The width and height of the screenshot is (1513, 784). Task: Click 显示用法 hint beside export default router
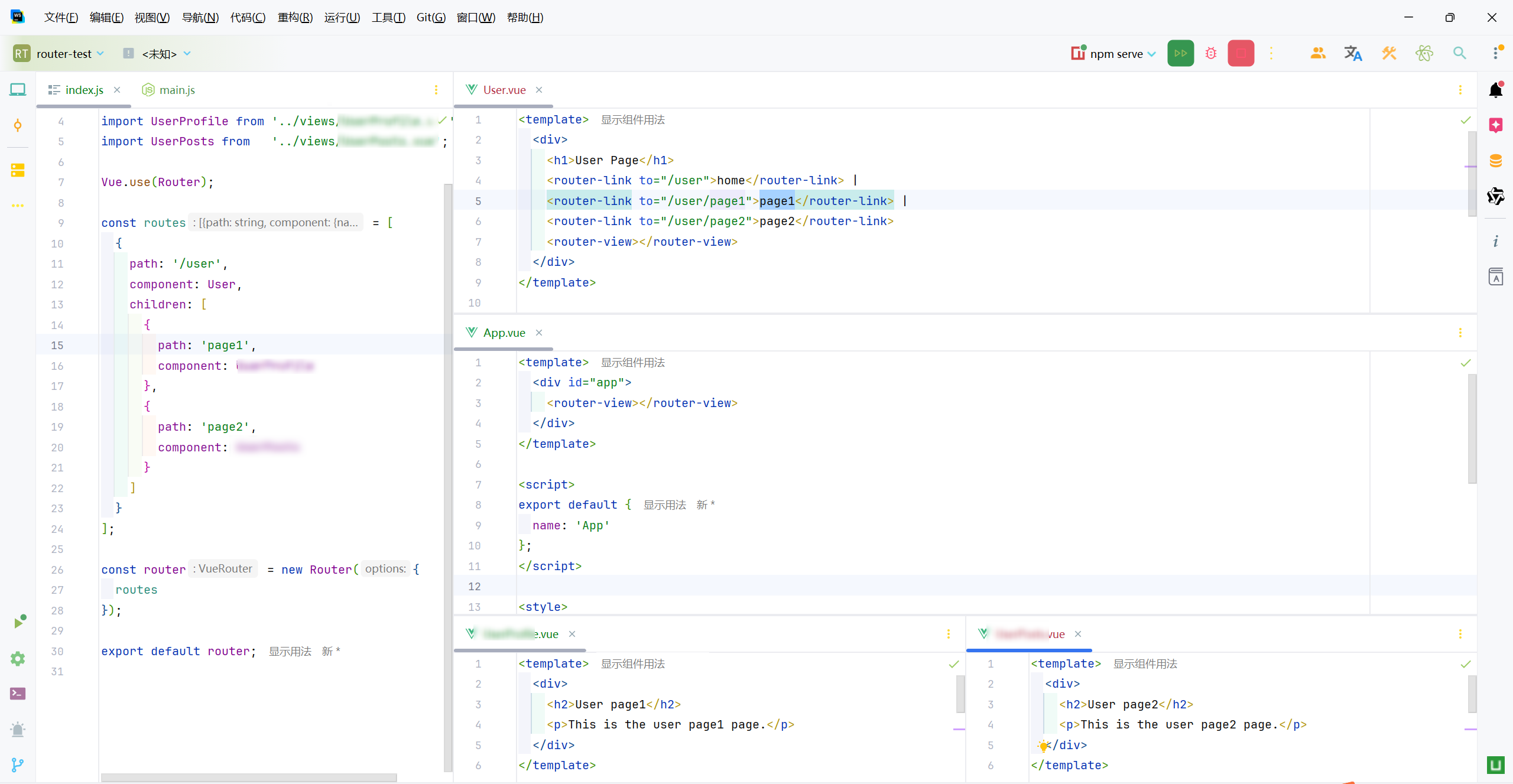pos(290,651)
